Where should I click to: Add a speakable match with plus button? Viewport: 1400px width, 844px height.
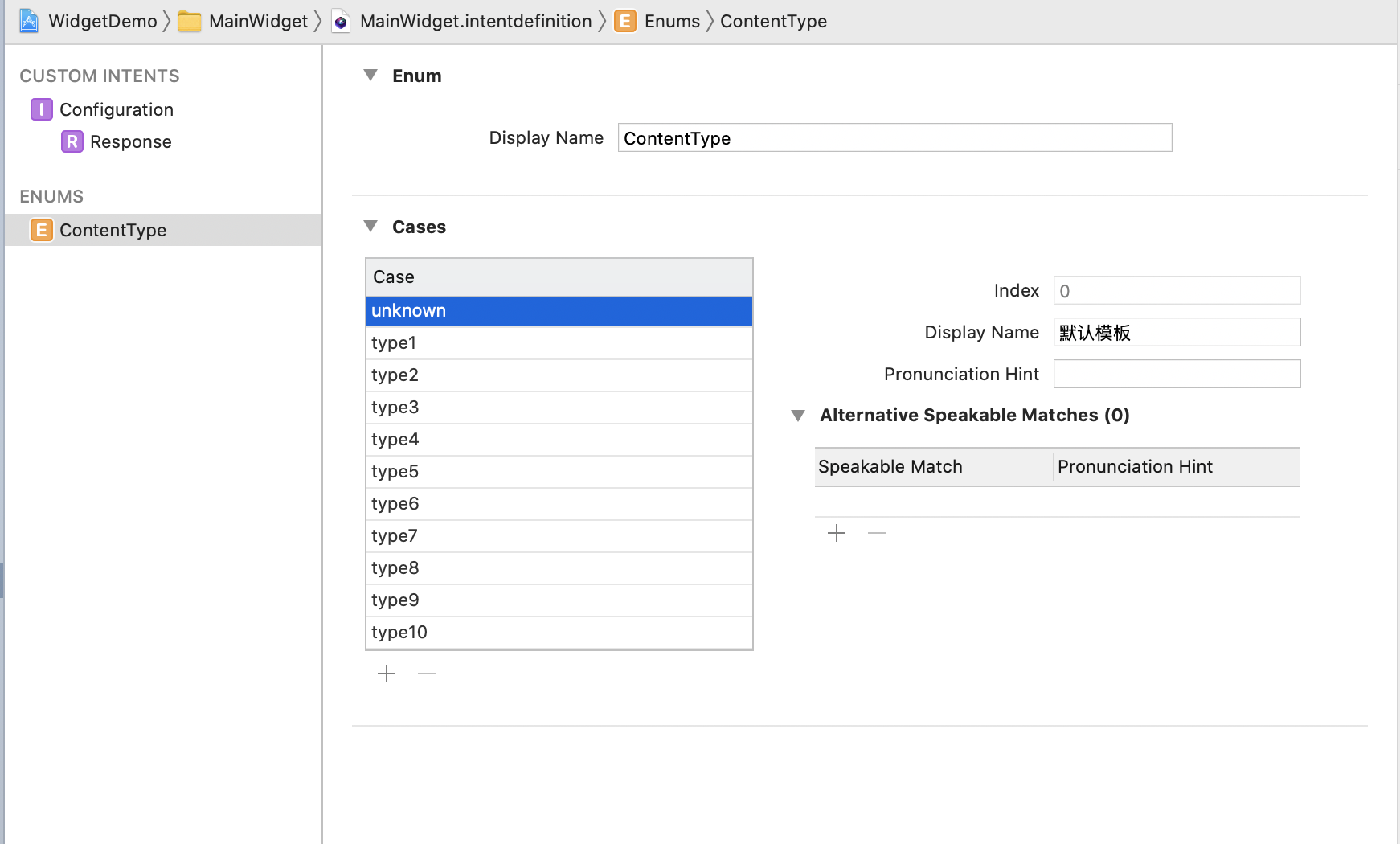pyautogui.click(x=837, y=533)
